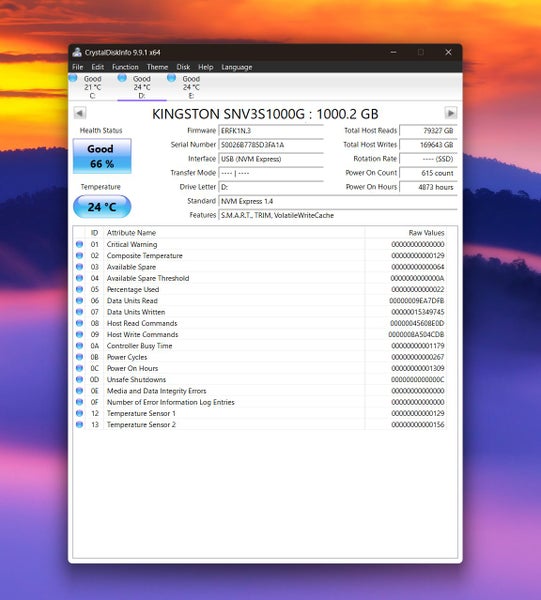Click the Firmware value field
The width and height of the screenshot is (541, 600).
271,130
